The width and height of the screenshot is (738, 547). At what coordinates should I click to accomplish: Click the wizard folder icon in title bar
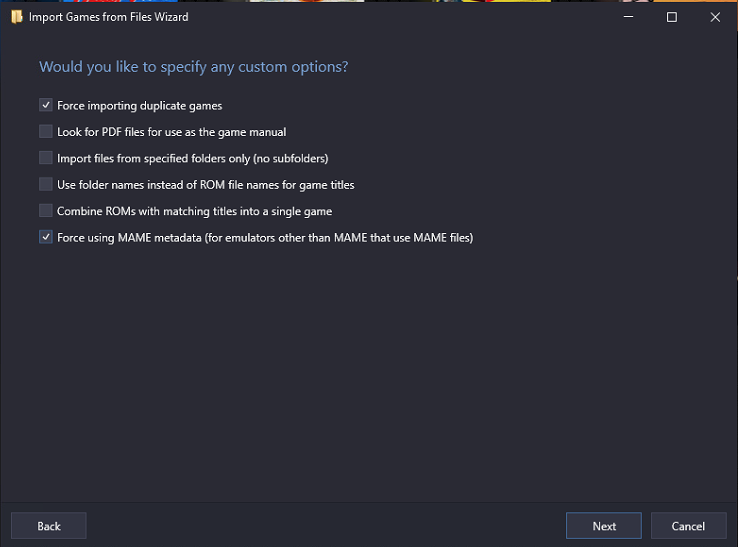tap(17, 17)
